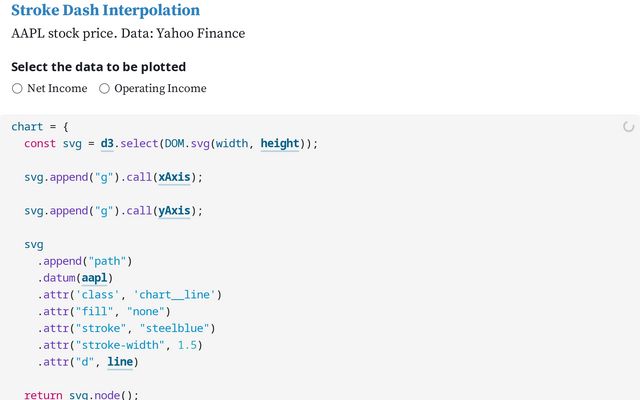Open the Stroke Dash Interpolation title link
Screen dimensions: 640x400
(106, 10)
